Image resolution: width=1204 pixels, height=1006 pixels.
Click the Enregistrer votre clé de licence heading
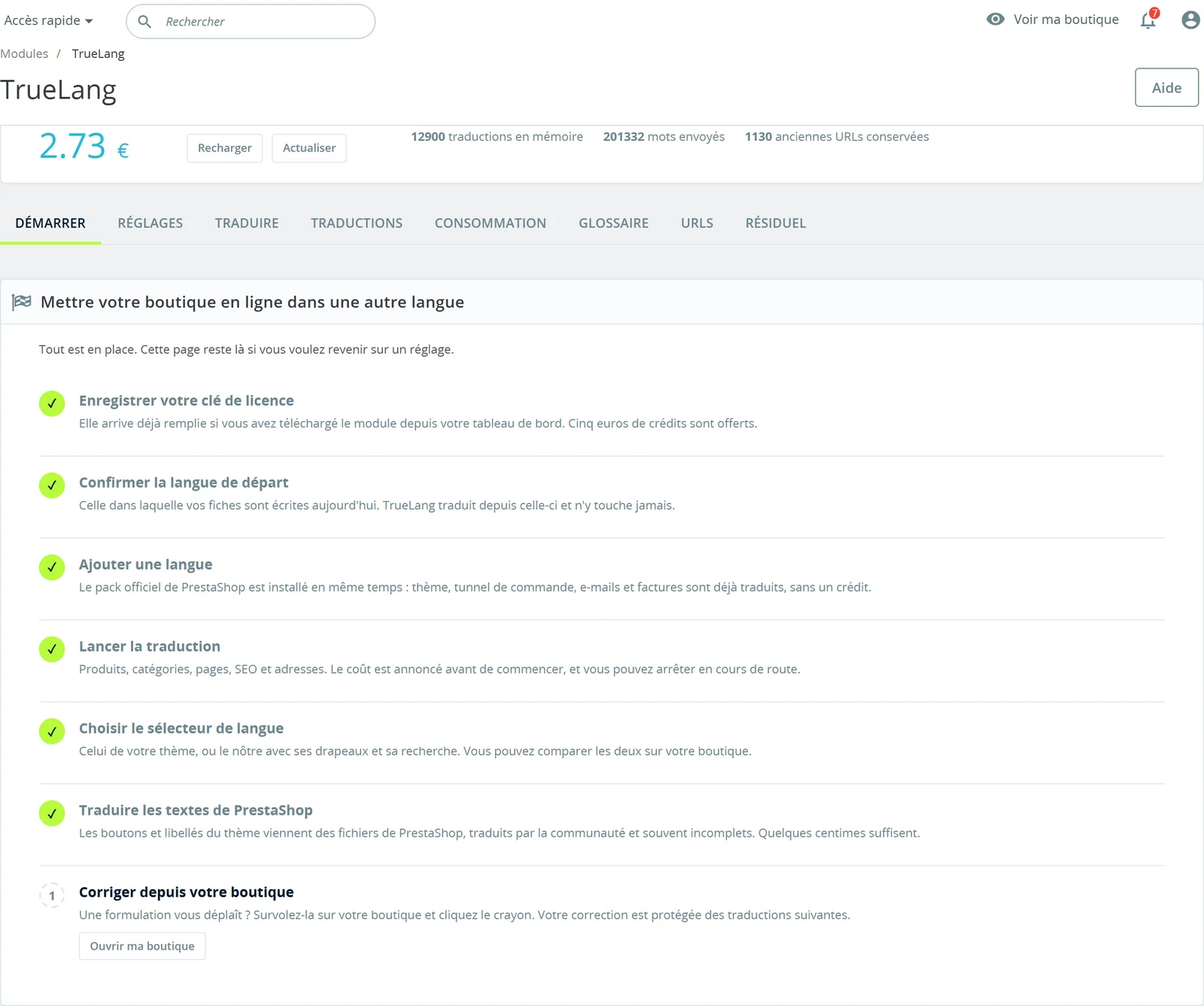coord(187,401)
